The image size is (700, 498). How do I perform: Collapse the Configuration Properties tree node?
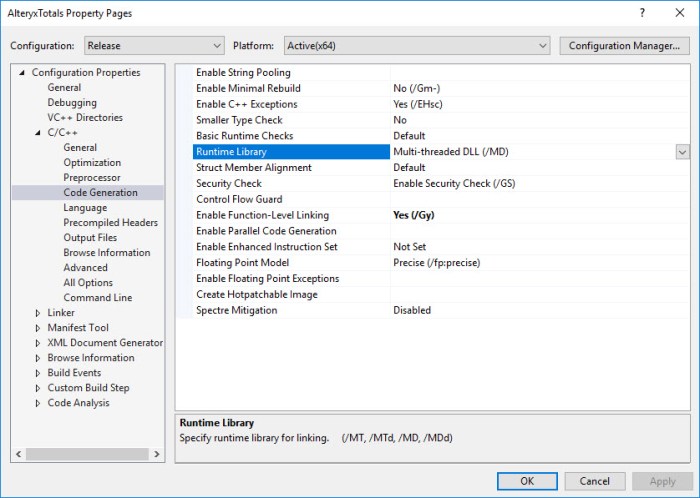(x=22, y=72)
